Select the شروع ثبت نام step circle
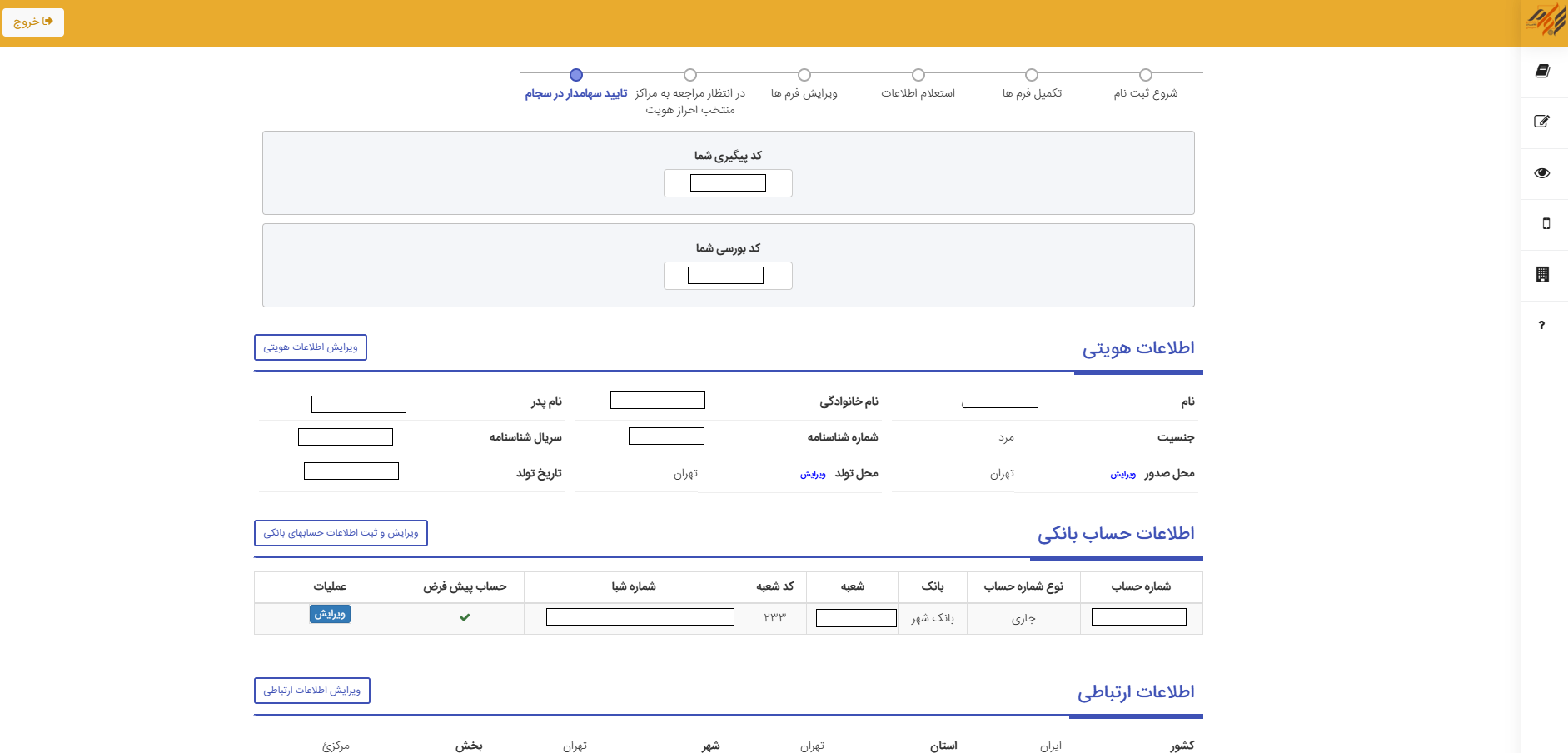The width and height of the screenshot is (1568, 753). [x=1146, y=75]
